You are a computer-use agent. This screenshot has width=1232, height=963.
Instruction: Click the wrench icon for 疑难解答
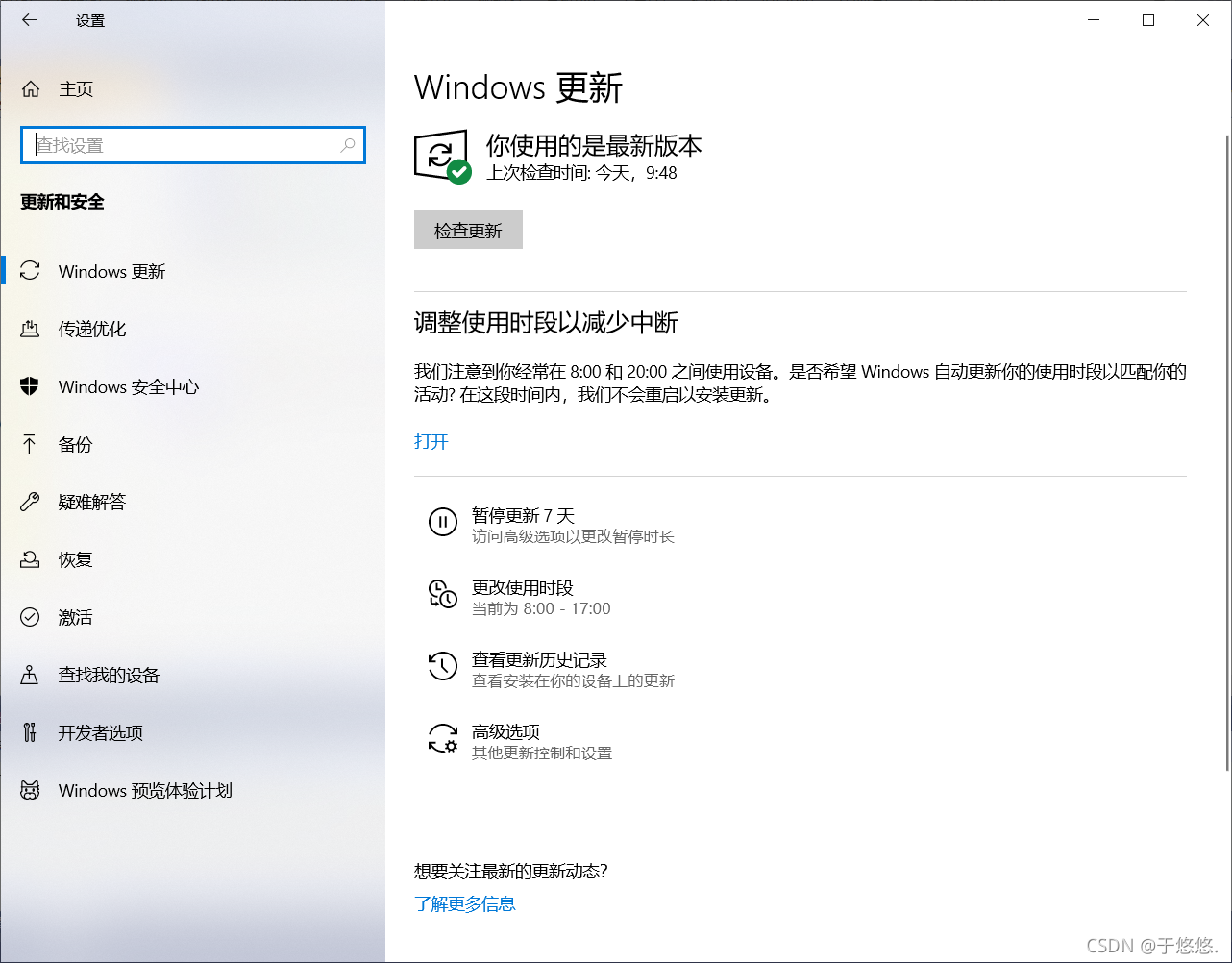[30, 502]
